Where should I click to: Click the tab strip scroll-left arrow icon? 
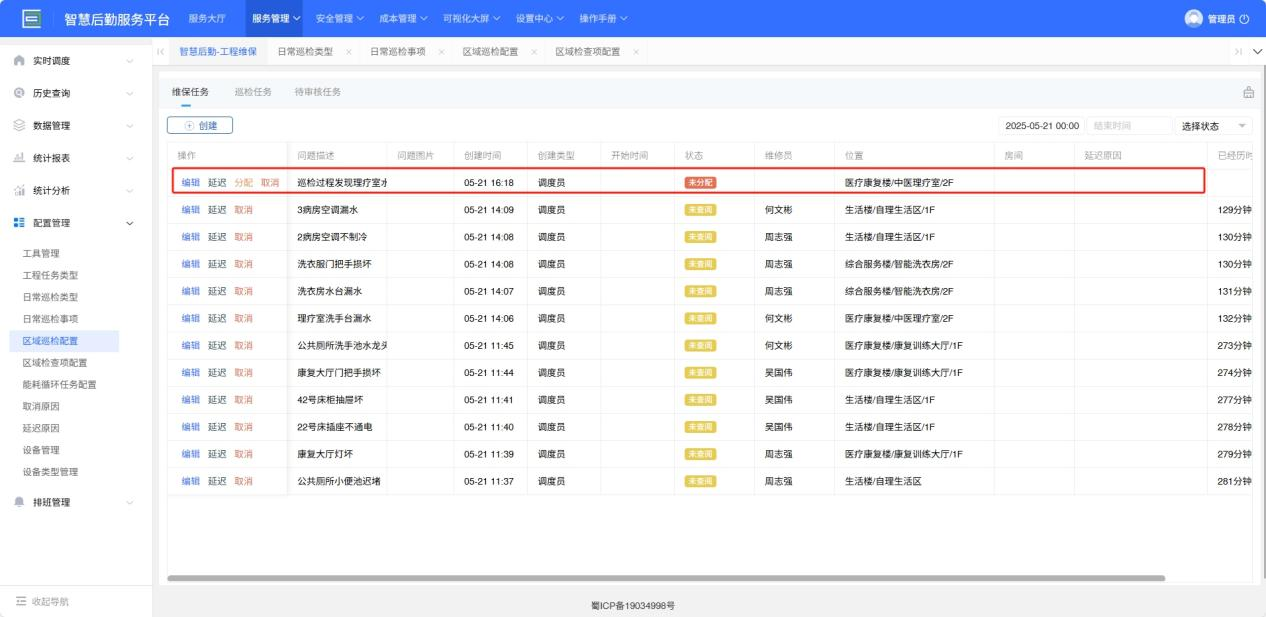click(x=162, y=51)
